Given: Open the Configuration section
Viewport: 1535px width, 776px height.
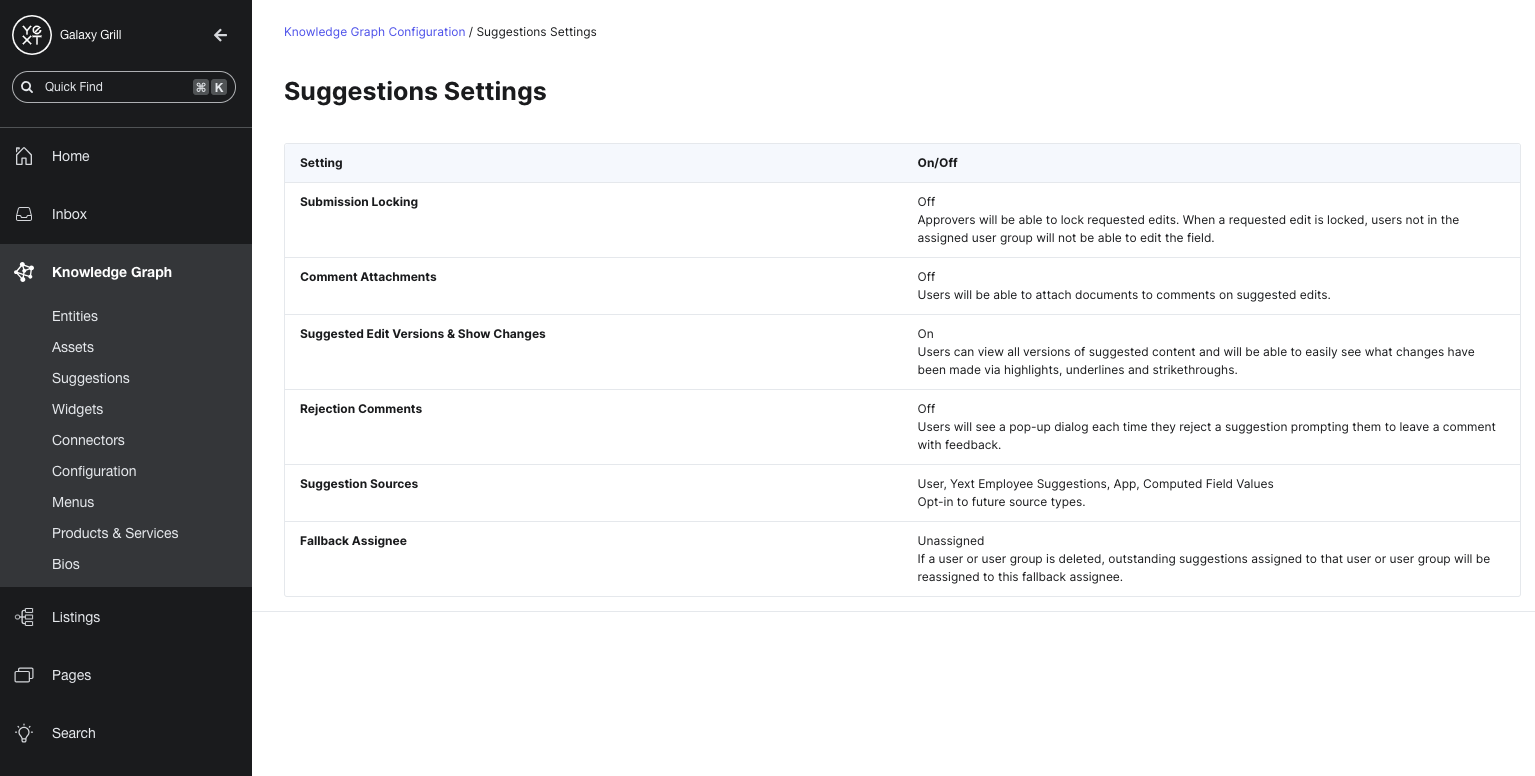Looking at the screenshot, I should 93,471.
